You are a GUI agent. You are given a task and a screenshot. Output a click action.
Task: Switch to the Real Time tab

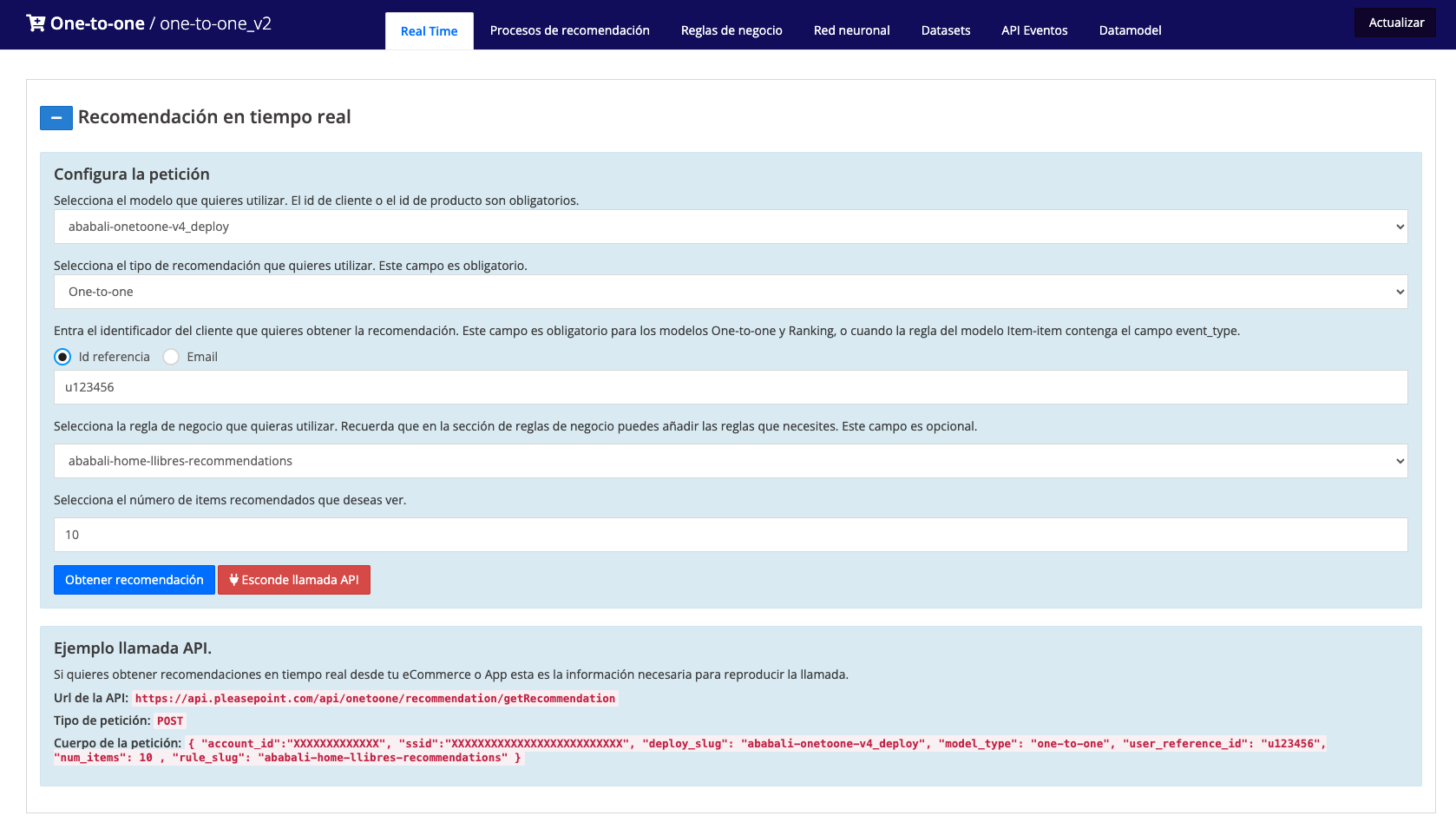[429, 31]
